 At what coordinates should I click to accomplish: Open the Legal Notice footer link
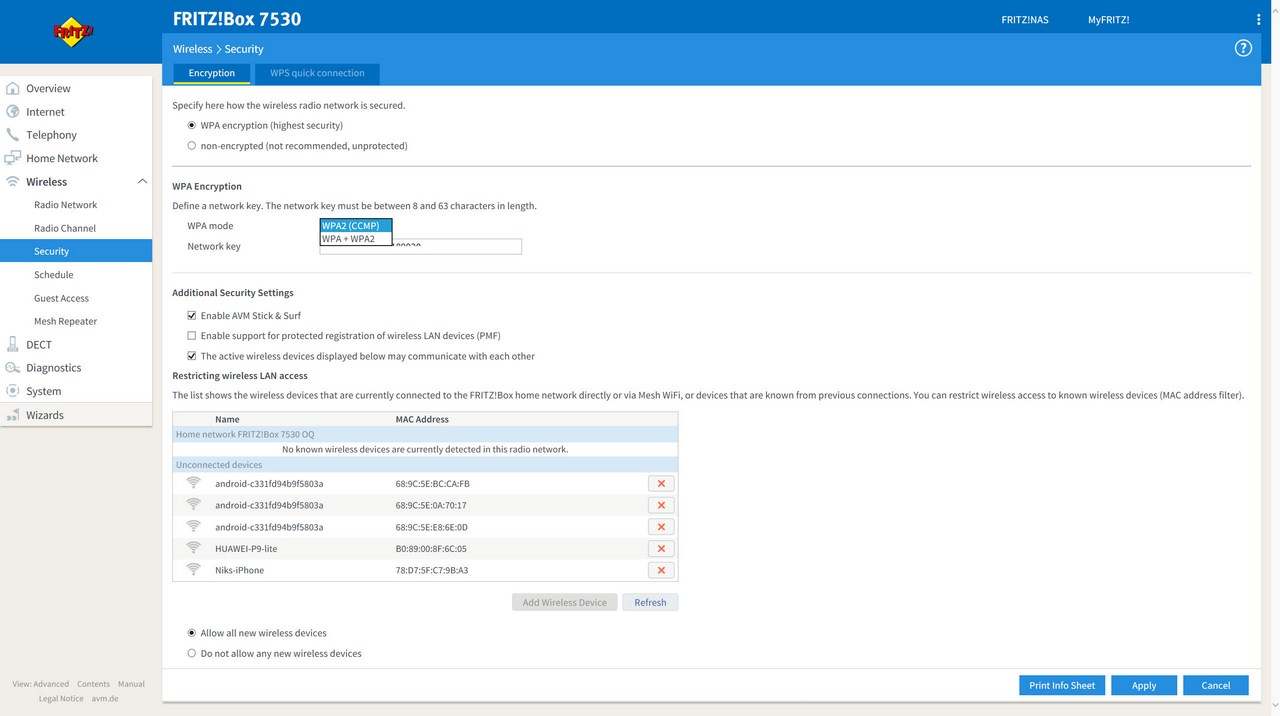point(61,698)
